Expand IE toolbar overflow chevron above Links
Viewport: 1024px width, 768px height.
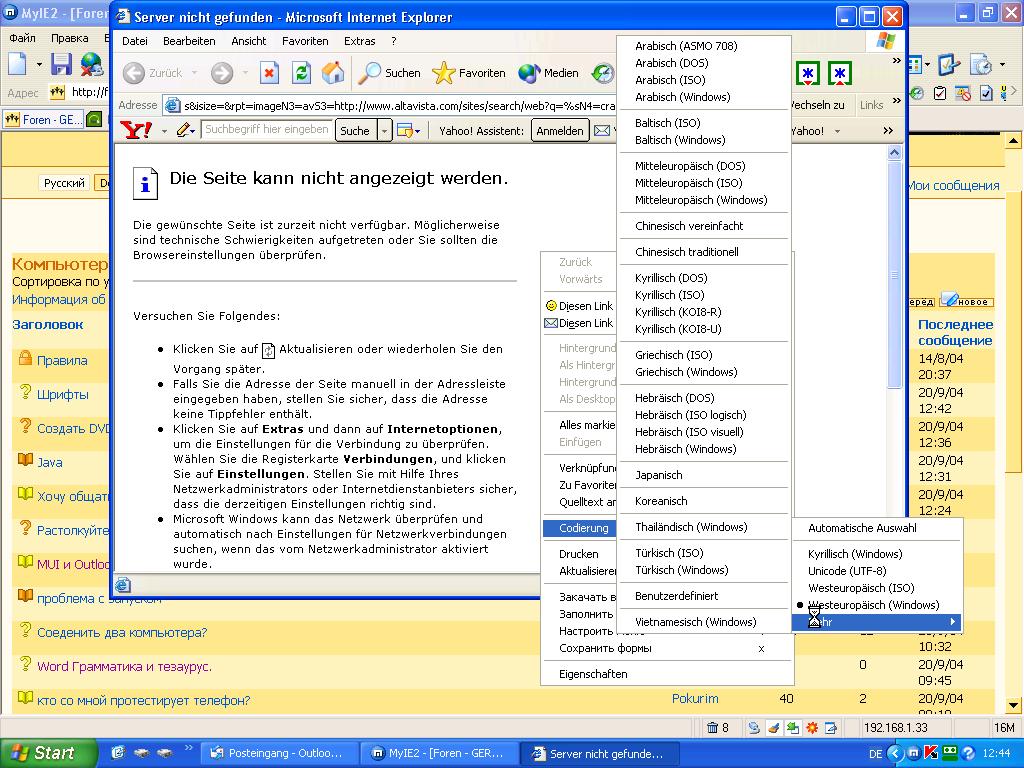[897, 61]
